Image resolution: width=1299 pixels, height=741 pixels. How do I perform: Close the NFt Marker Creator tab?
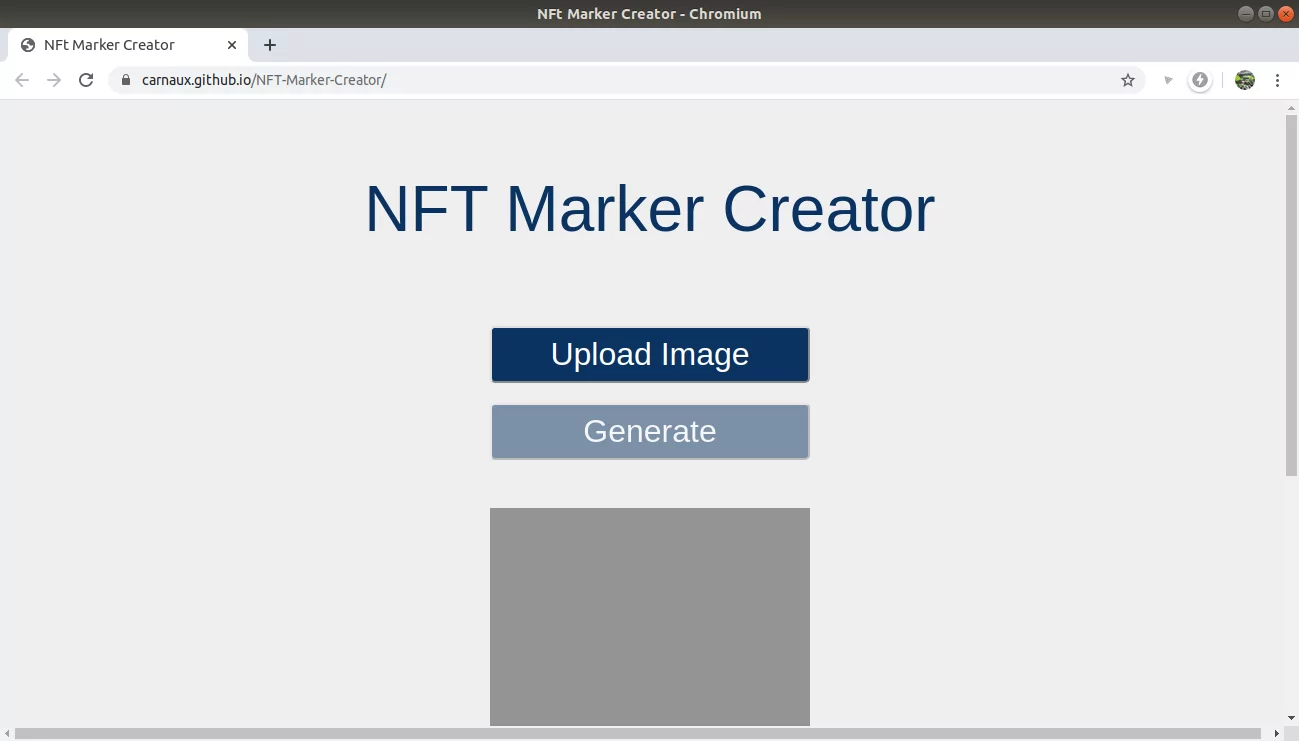[232, 45]
